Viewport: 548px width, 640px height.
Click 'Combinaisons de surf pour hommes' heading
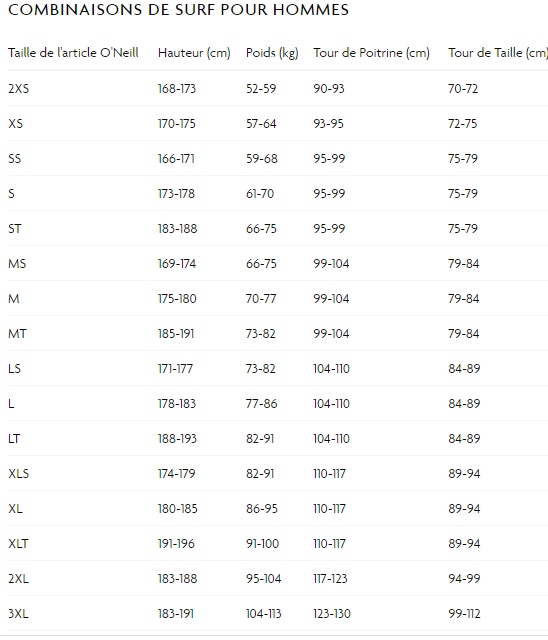click(x=178, y=9)
